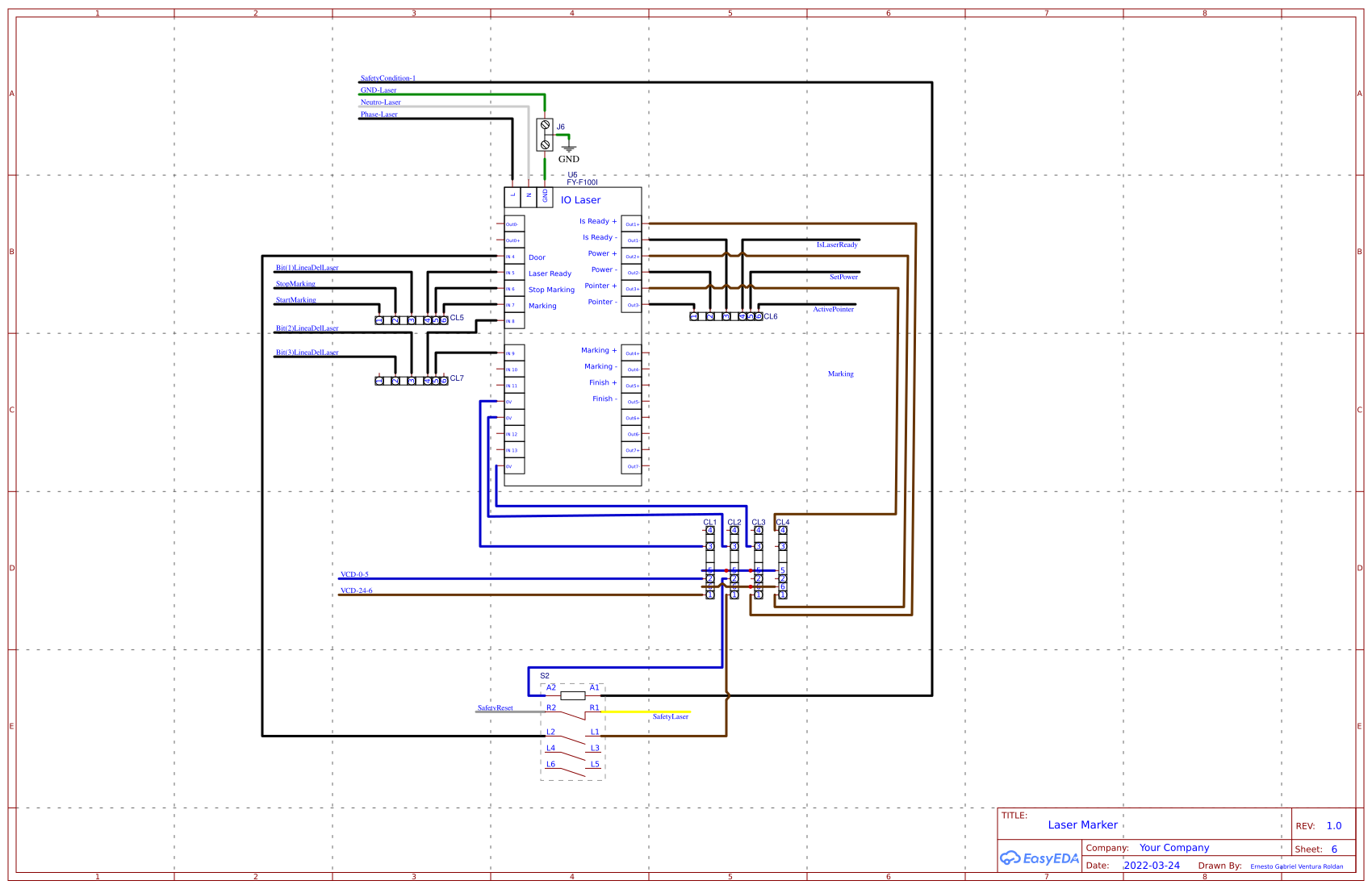Viewport: 1372px width, 889px height.
Task: Select the Out1+ pin on the IO Laser
Action: pyautogui.click(x=633, y=222)
